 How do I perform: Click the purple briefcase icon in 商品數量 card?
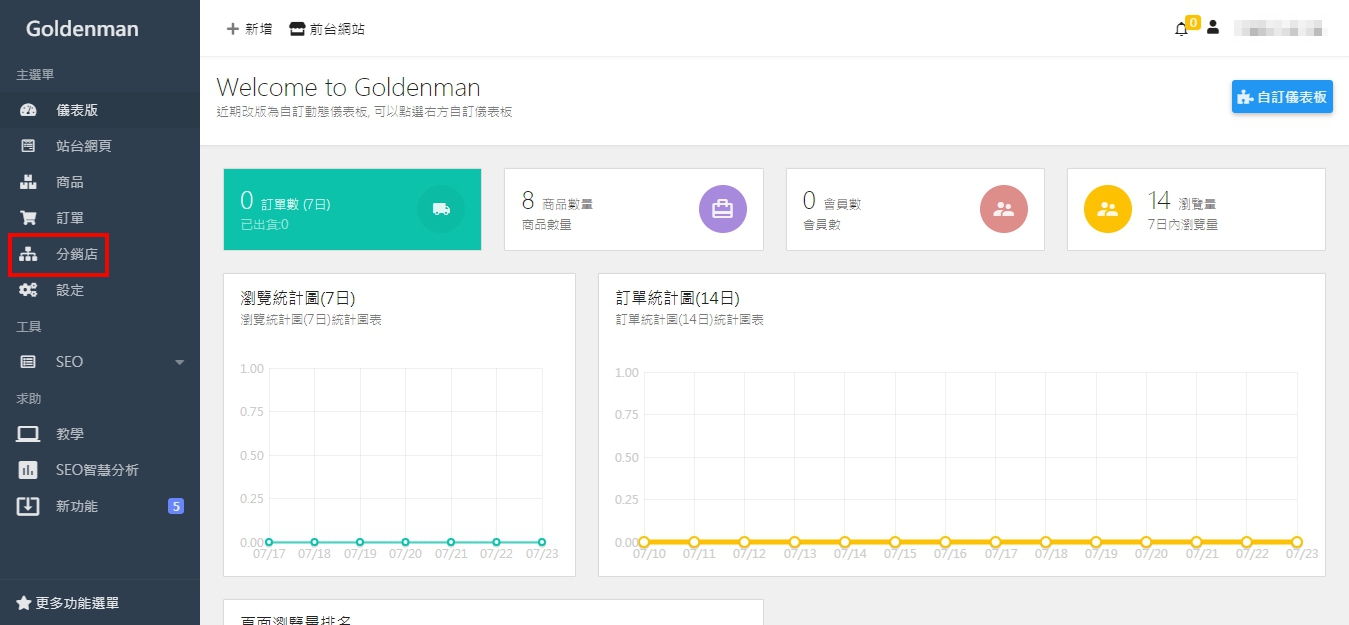coord(722,209)
